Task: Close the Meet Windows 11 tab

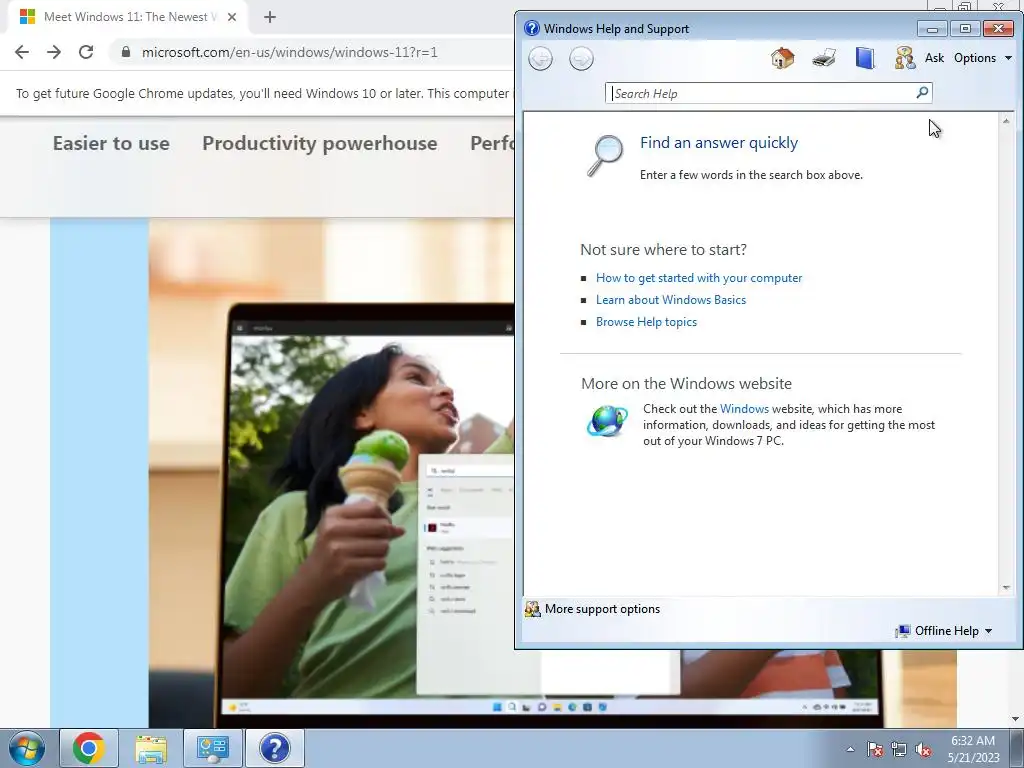Action: click(232, 17)
